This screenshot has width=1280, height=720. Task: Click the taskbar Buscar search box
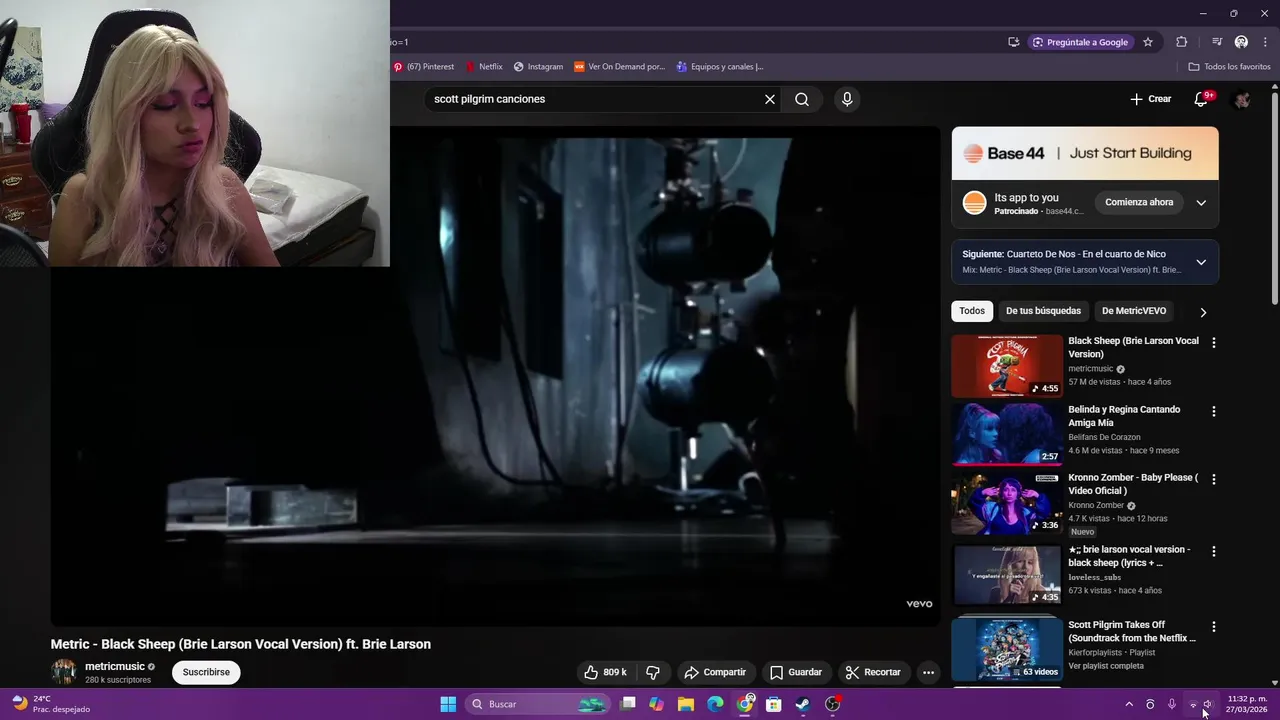538,704
